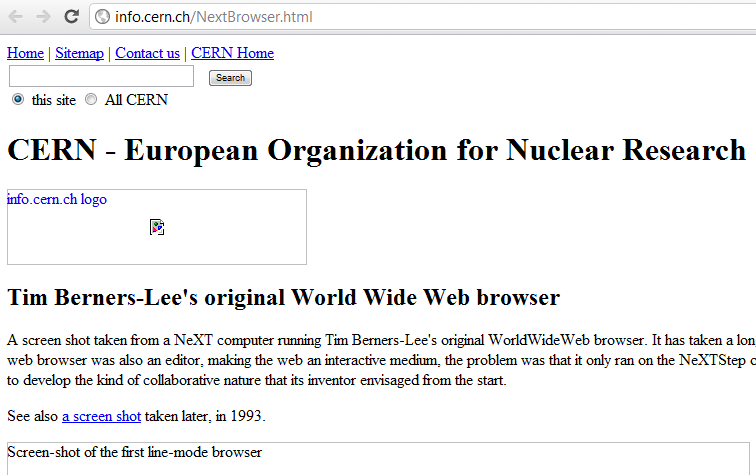Click the browser Forward arrow button

click(x=43, y=16)
